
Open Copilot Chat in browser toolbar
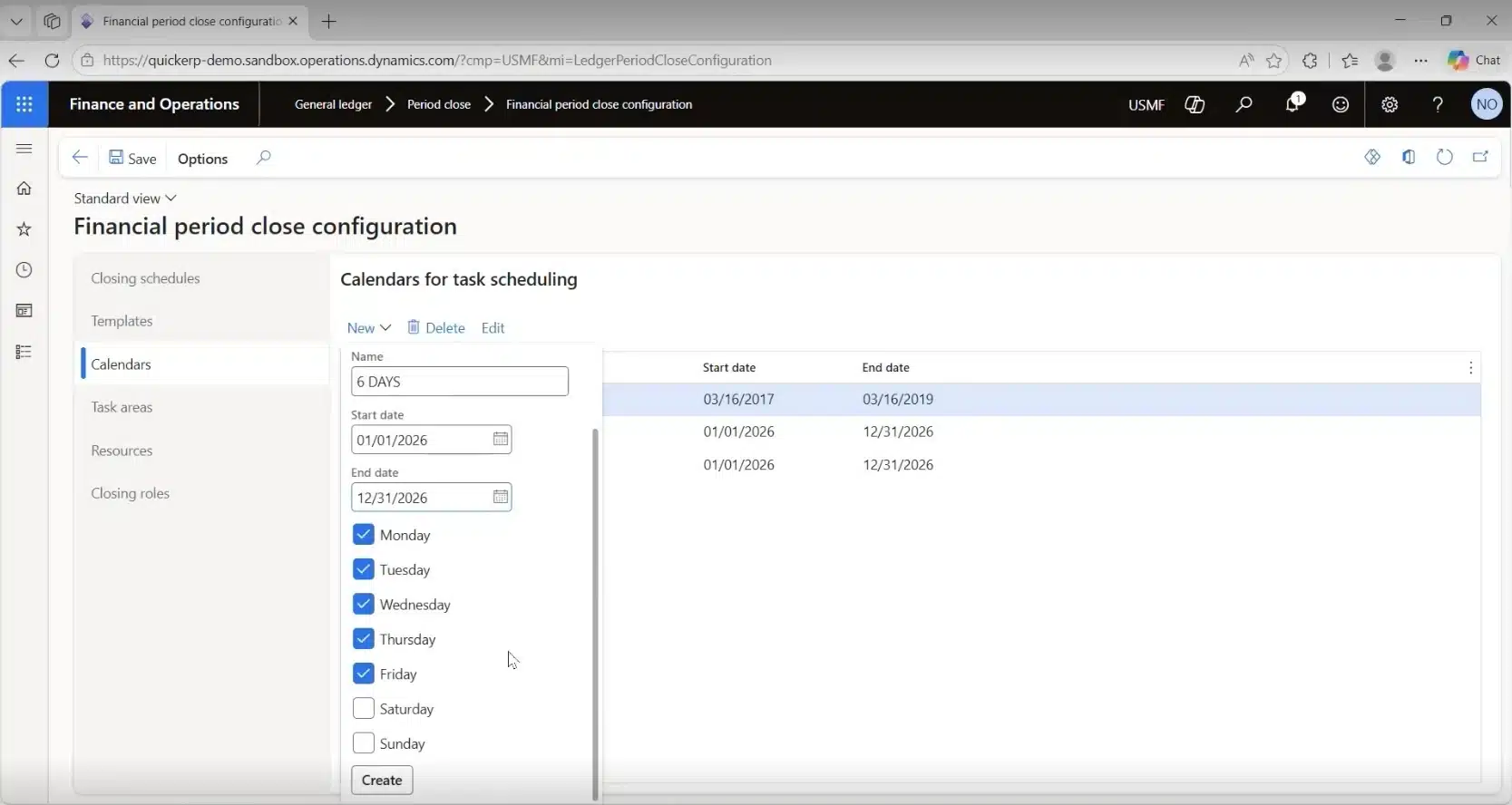(1474, 61)
